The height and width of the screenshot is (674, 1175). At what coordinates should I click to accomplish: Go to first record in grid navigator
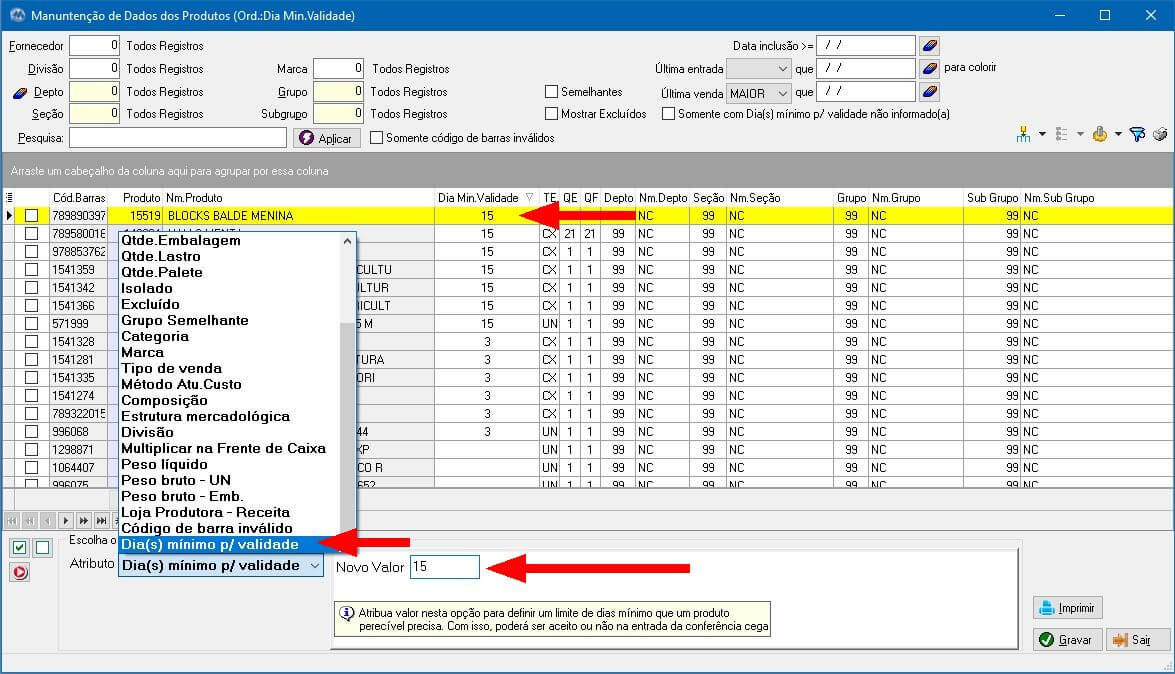point(12,520)
